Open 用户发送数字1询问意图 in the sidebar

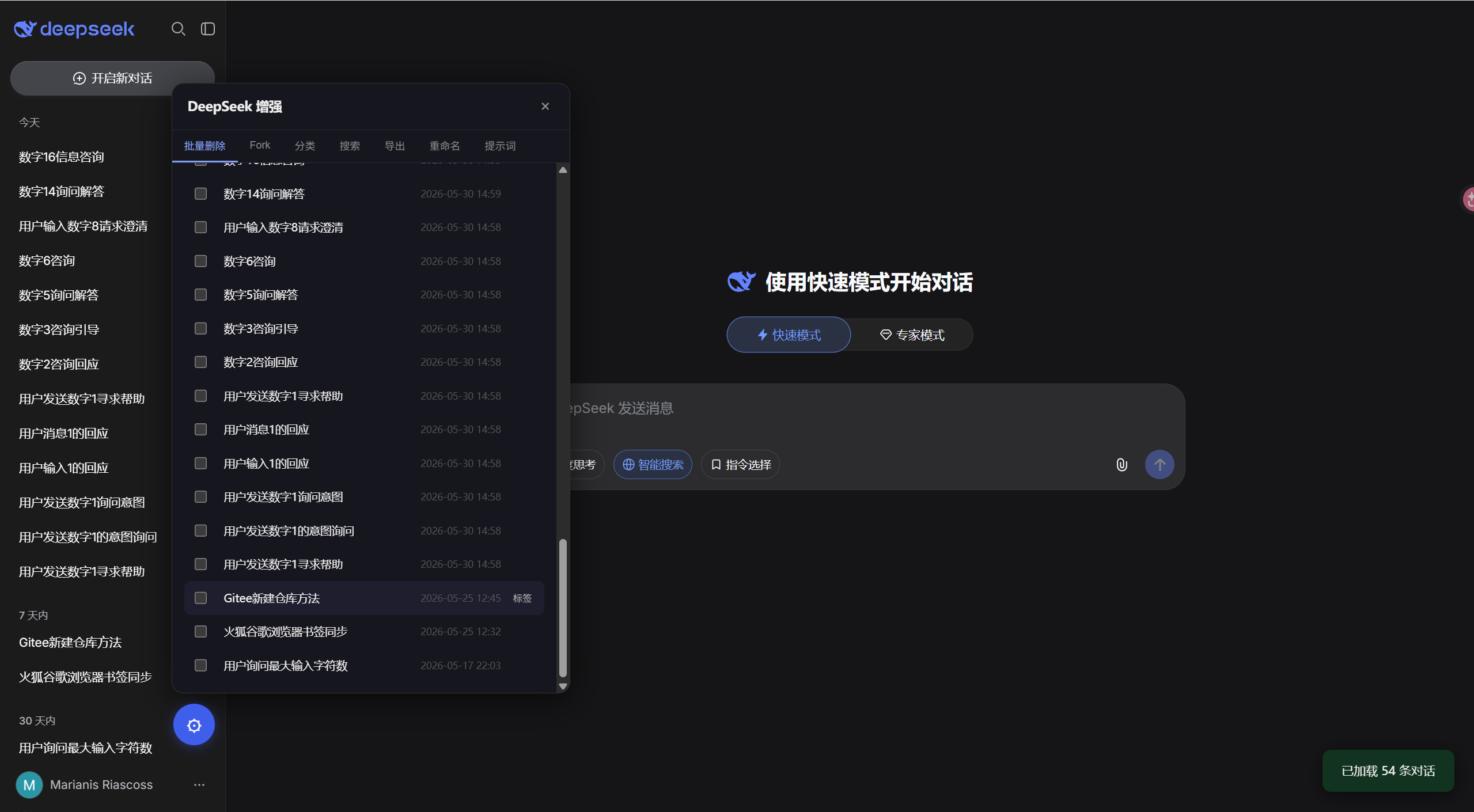(82, 503)
